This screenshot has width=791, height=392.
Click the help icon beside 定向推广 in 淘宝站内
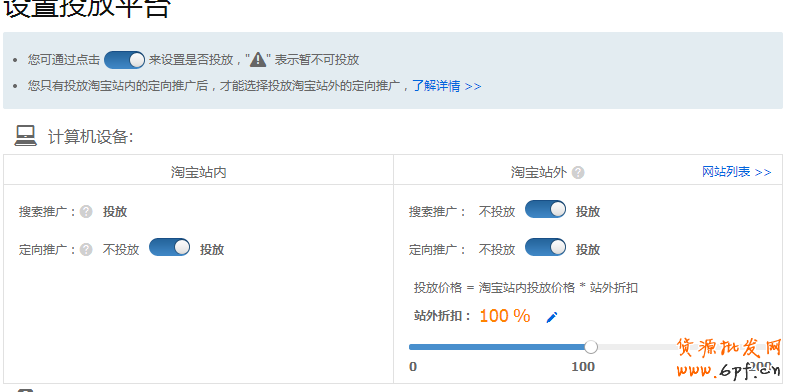[86, 249]
